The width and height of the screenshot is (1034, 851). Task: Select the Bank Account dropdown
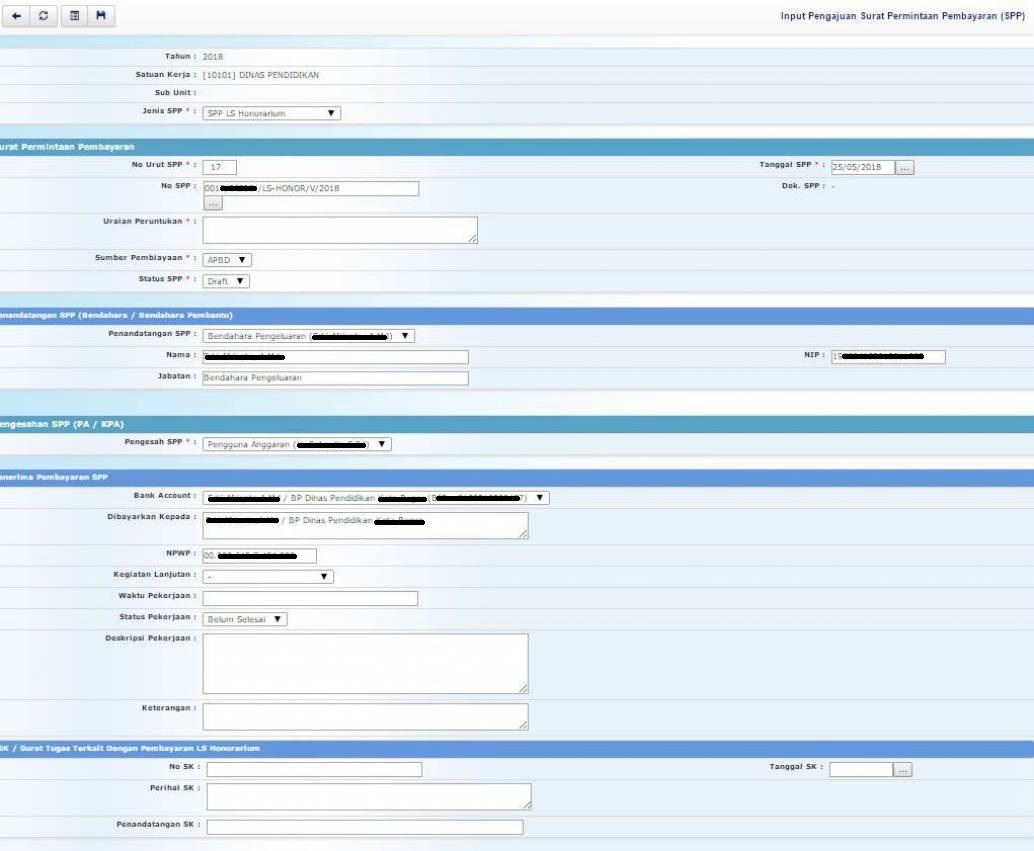(x=375, y=498)
